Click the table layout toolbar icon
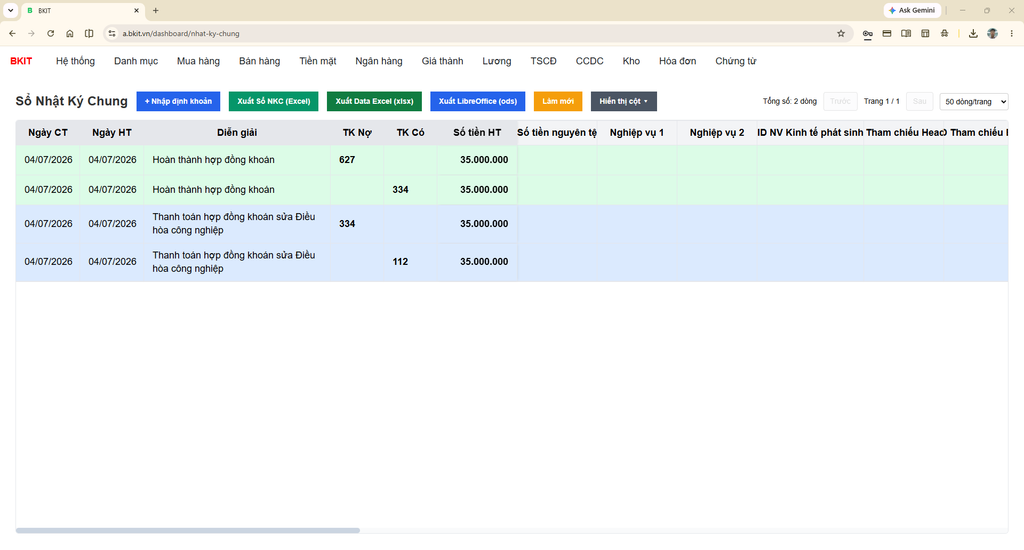The height and width of the screenshot is (550, 1024). click(x=925, y=33)
